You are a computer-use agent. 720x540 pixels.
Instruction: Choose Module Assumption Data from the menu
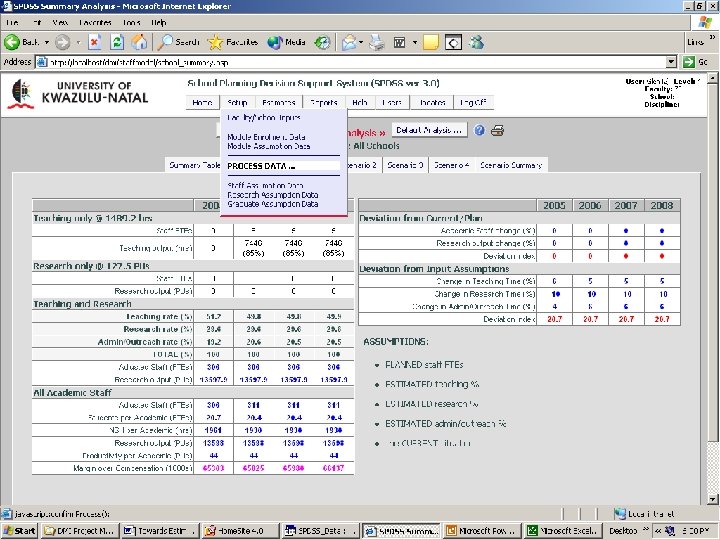click(x=269, y=146)
